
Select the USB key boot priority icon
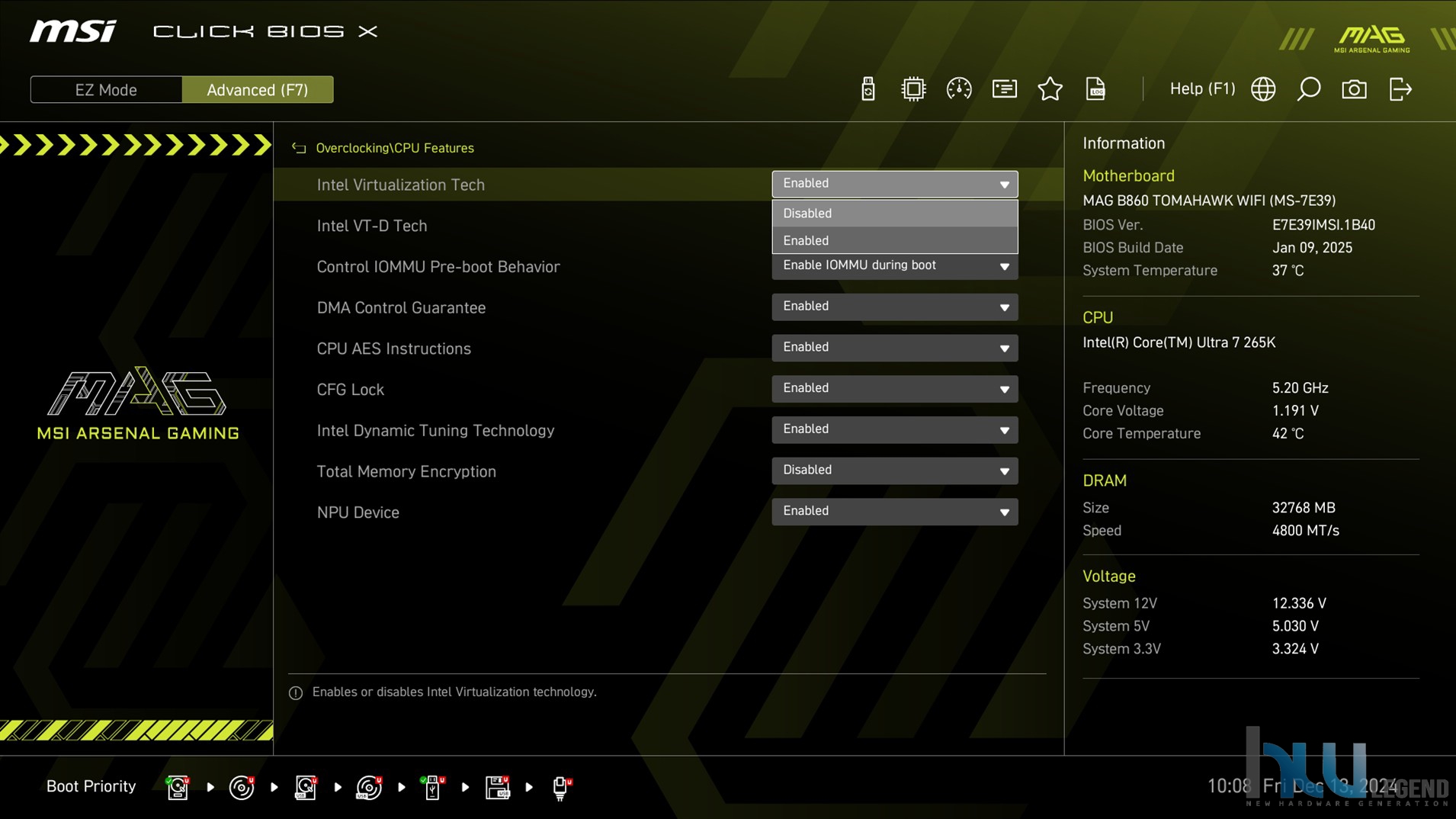click(433, 787)
